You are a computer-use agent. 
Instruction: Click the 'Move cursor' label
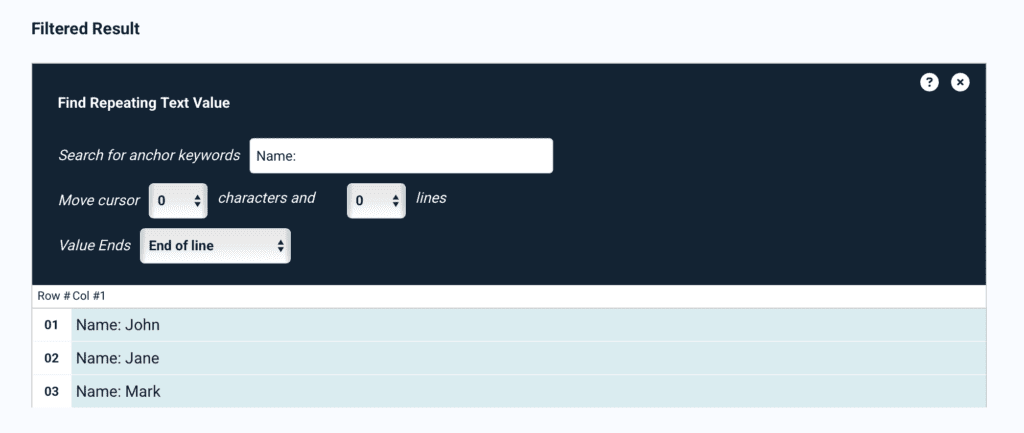[99, 200]
